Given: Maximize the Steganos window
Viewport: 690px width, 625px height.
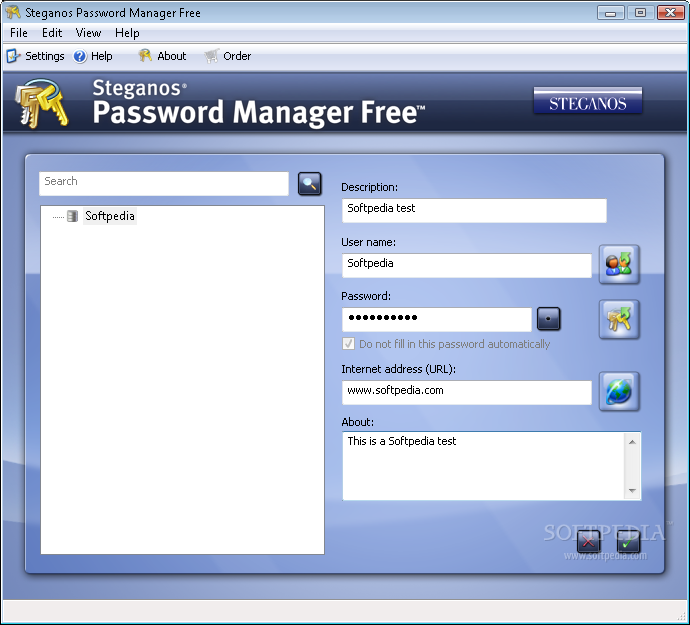Looking at the screenshot, I should click(x=640, y=13).
